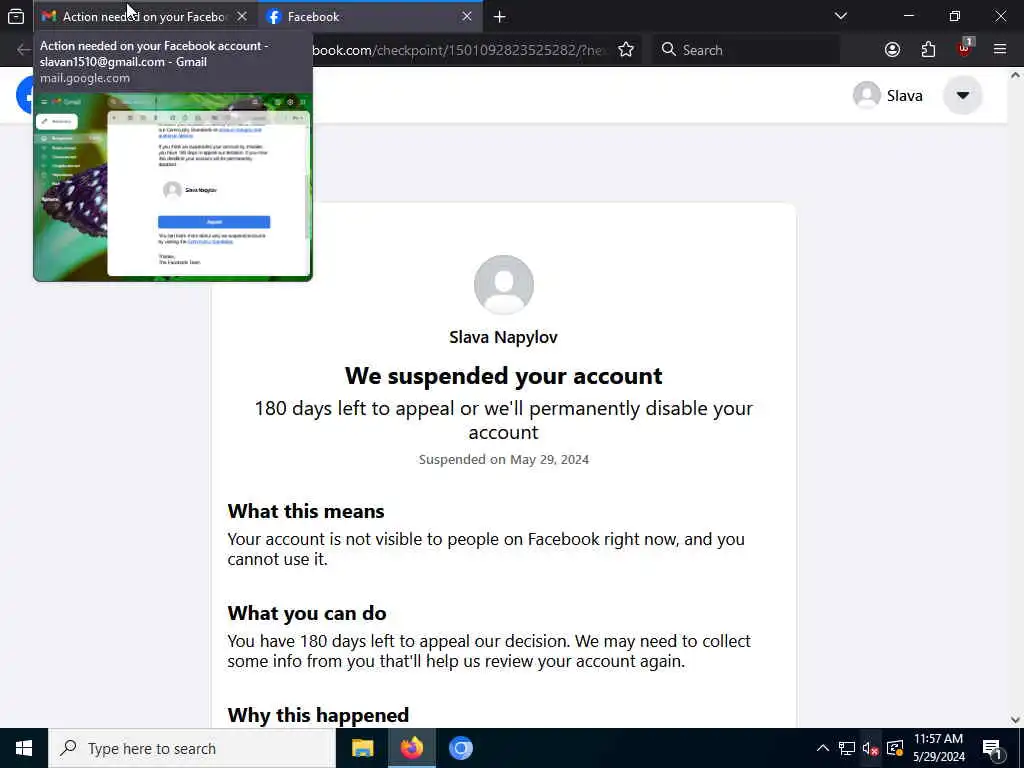Click the uBlock Origin shield icon
This screenshot has height=768, width=1024.
(964, 50)
